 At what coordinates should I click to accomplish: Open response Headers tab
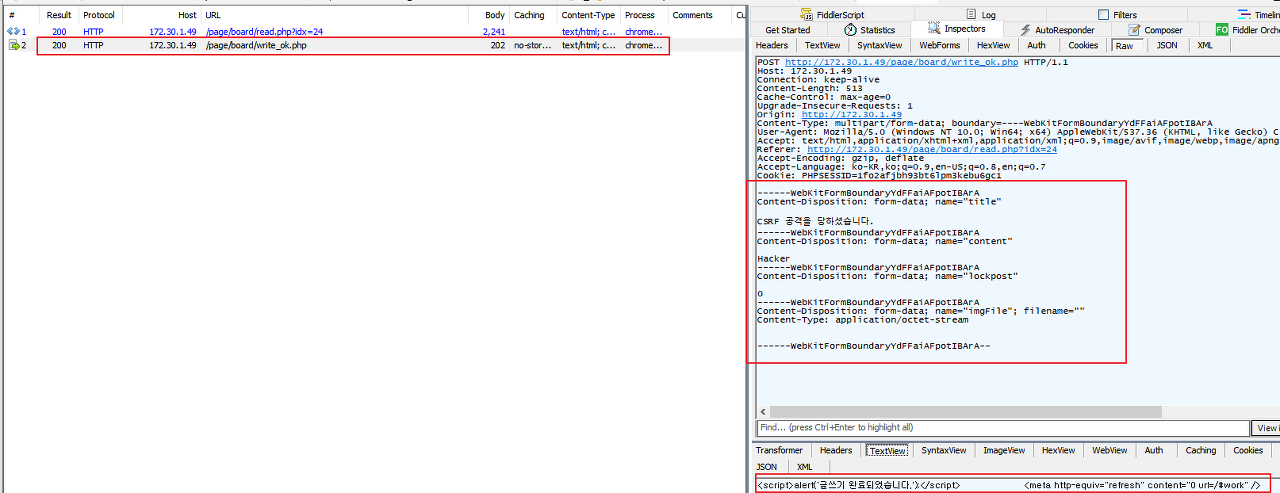(x=836, y=451)
